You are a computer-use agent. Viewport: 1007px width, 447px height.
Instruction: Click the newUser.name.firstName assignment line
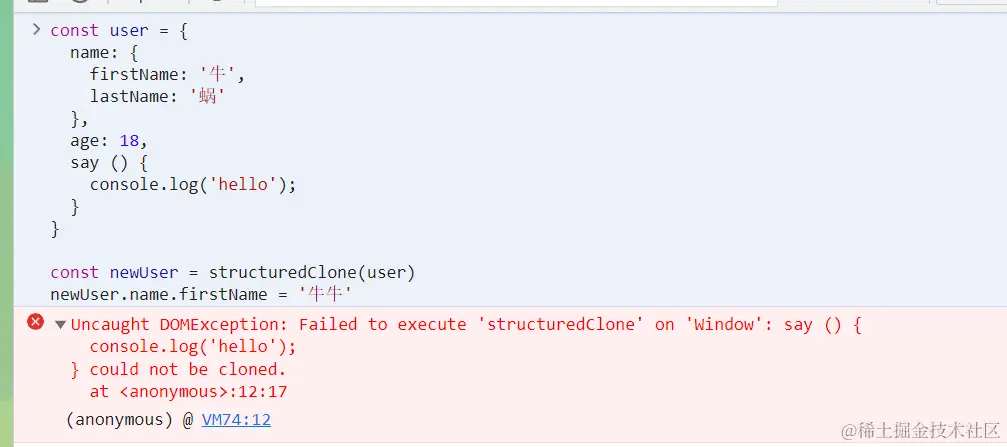click(200, 294)
